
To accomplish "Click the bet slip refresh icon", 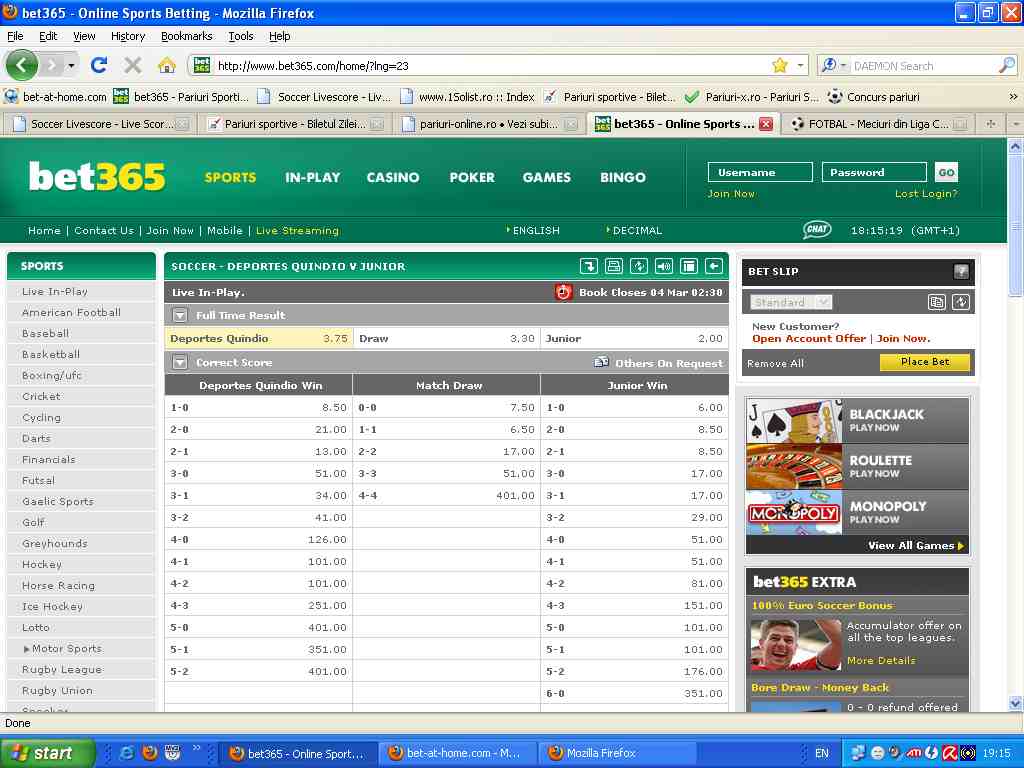I will 961,302.
